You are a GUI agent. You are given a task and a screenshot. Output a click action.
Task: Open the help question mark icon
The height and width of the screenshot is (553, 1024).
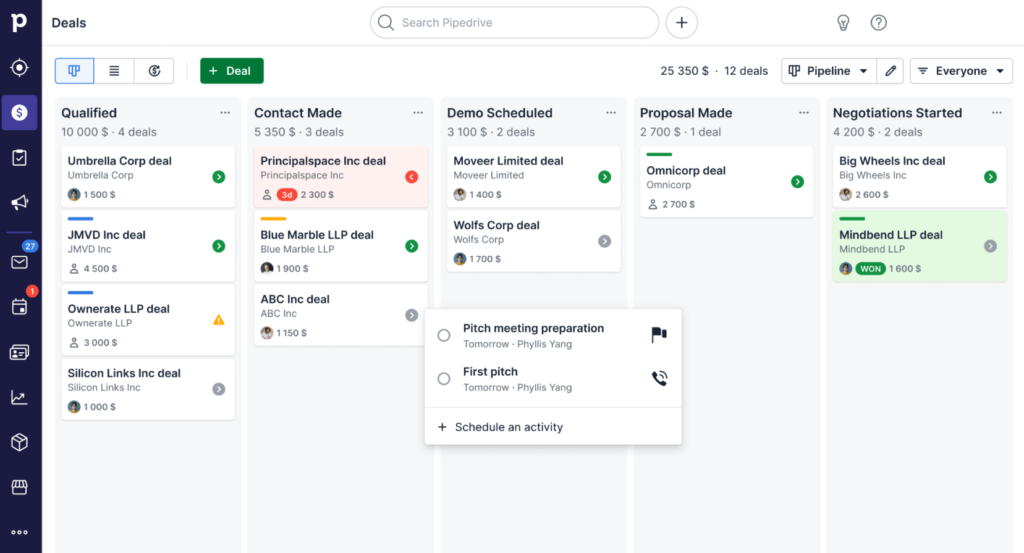[x=878, y=23]
